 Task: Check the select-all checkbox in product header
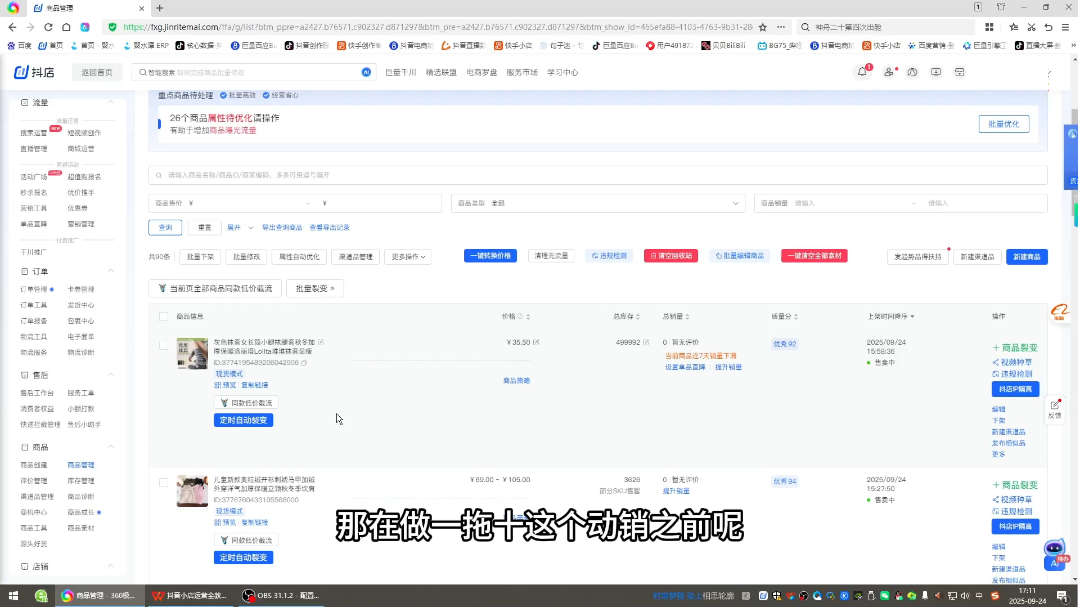(x=163, y=316)
